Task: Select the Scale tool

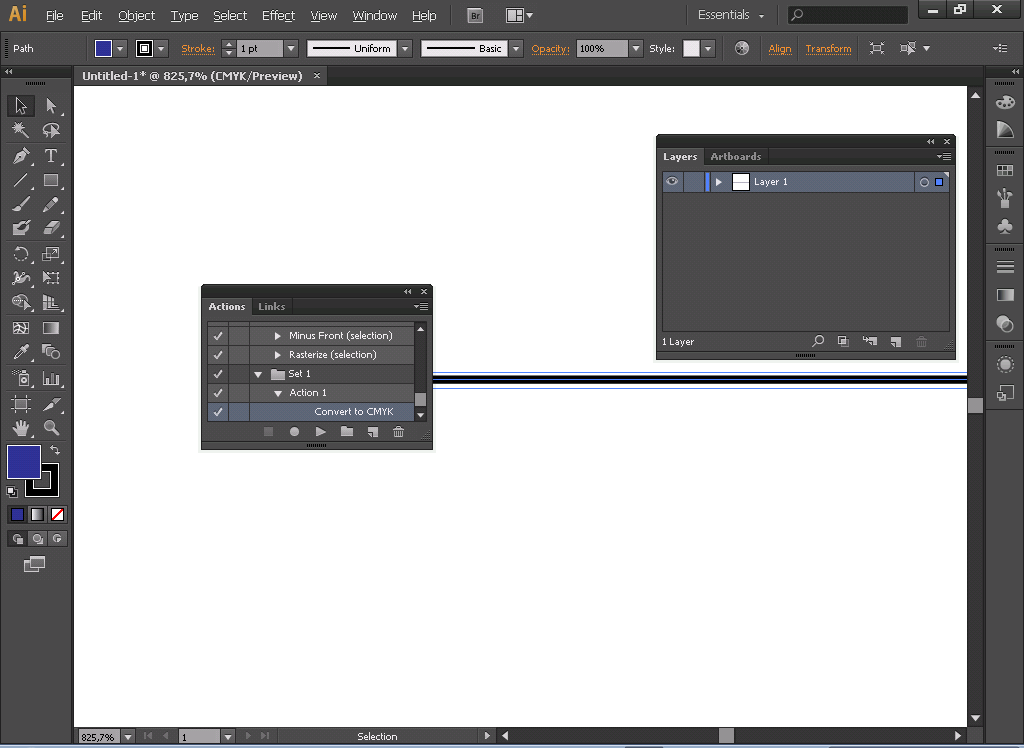Action: [x=51, y=253]
